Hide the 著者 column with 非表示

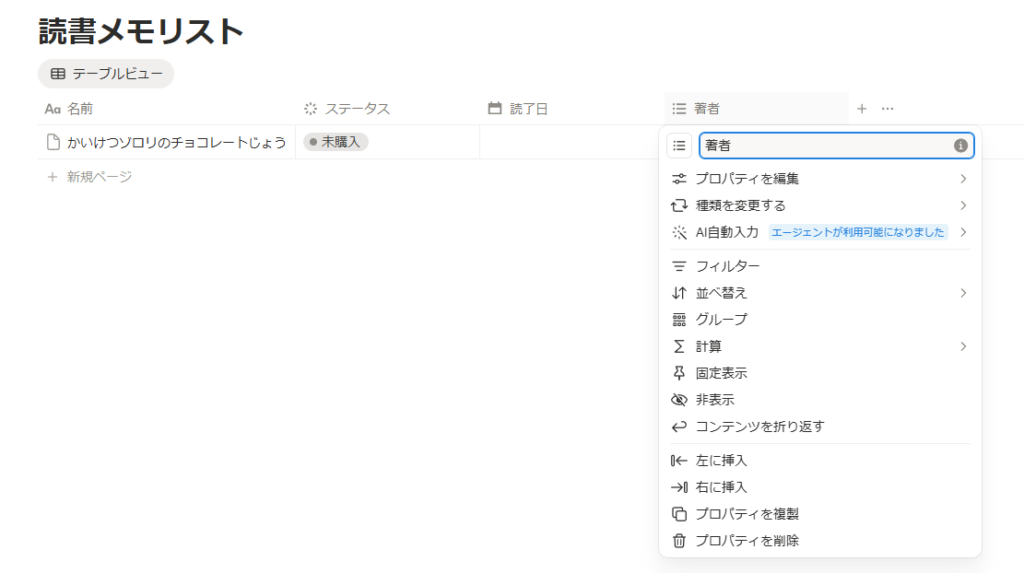[x=714, y=399]
